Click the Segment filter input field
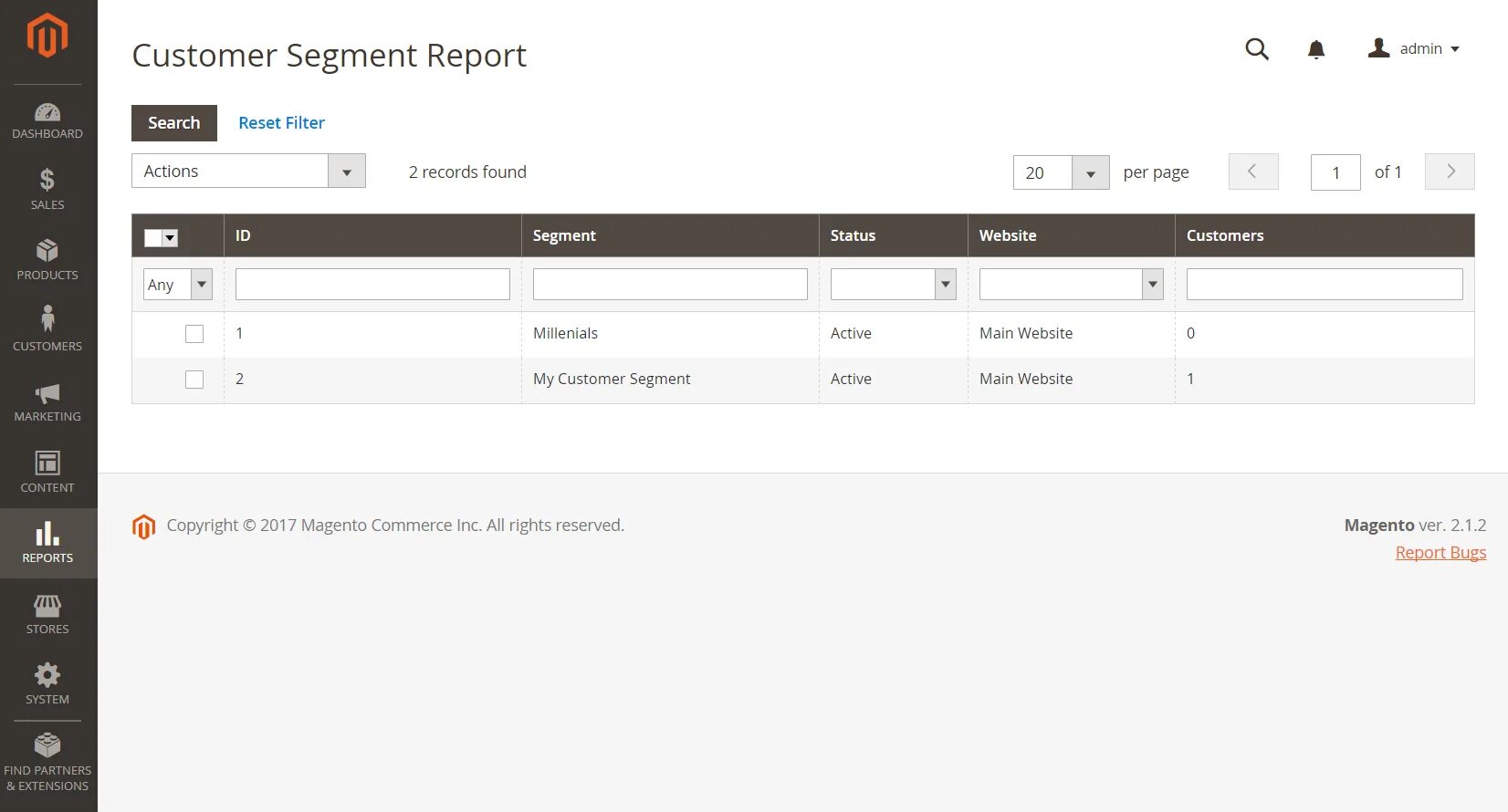Viewport: 1508px width, 812px height. 670,285
